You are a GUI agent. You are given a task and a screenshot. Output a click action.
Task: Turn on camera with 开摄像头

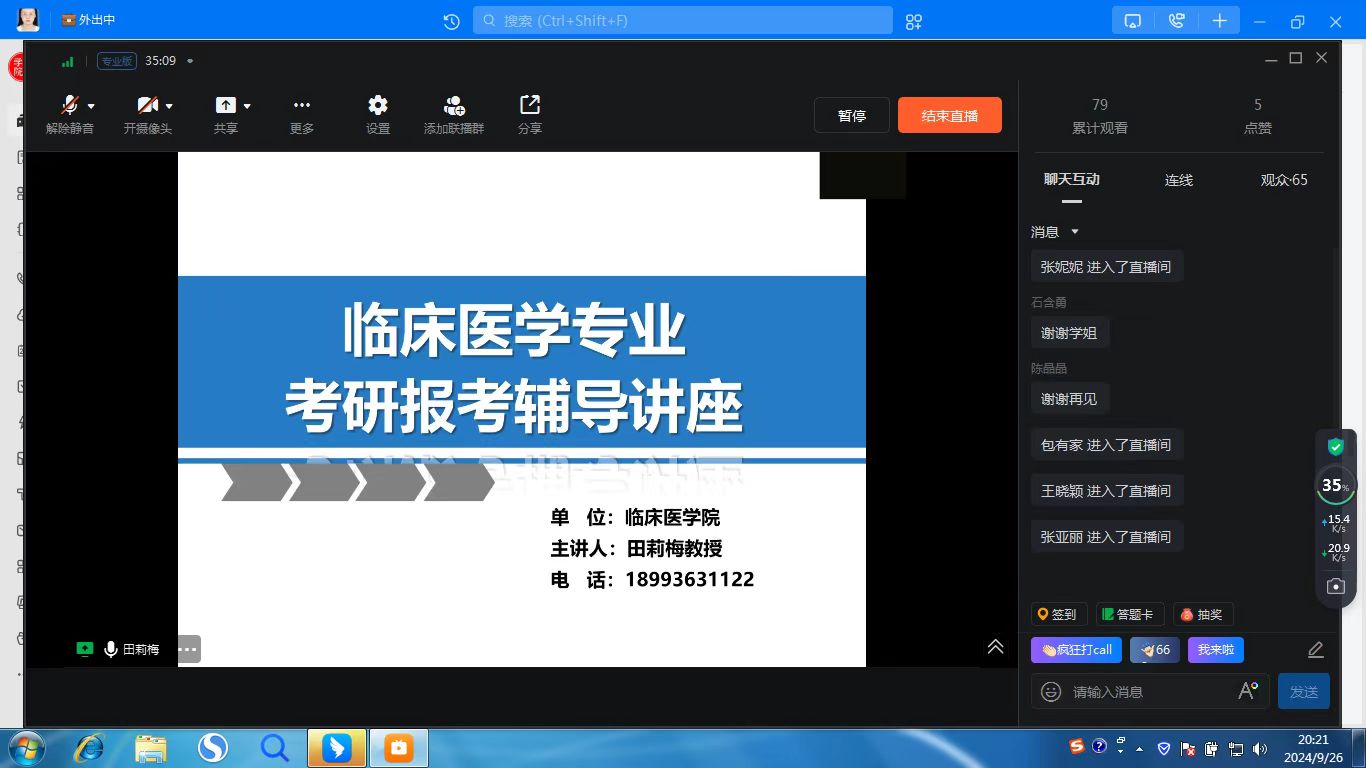147,106
